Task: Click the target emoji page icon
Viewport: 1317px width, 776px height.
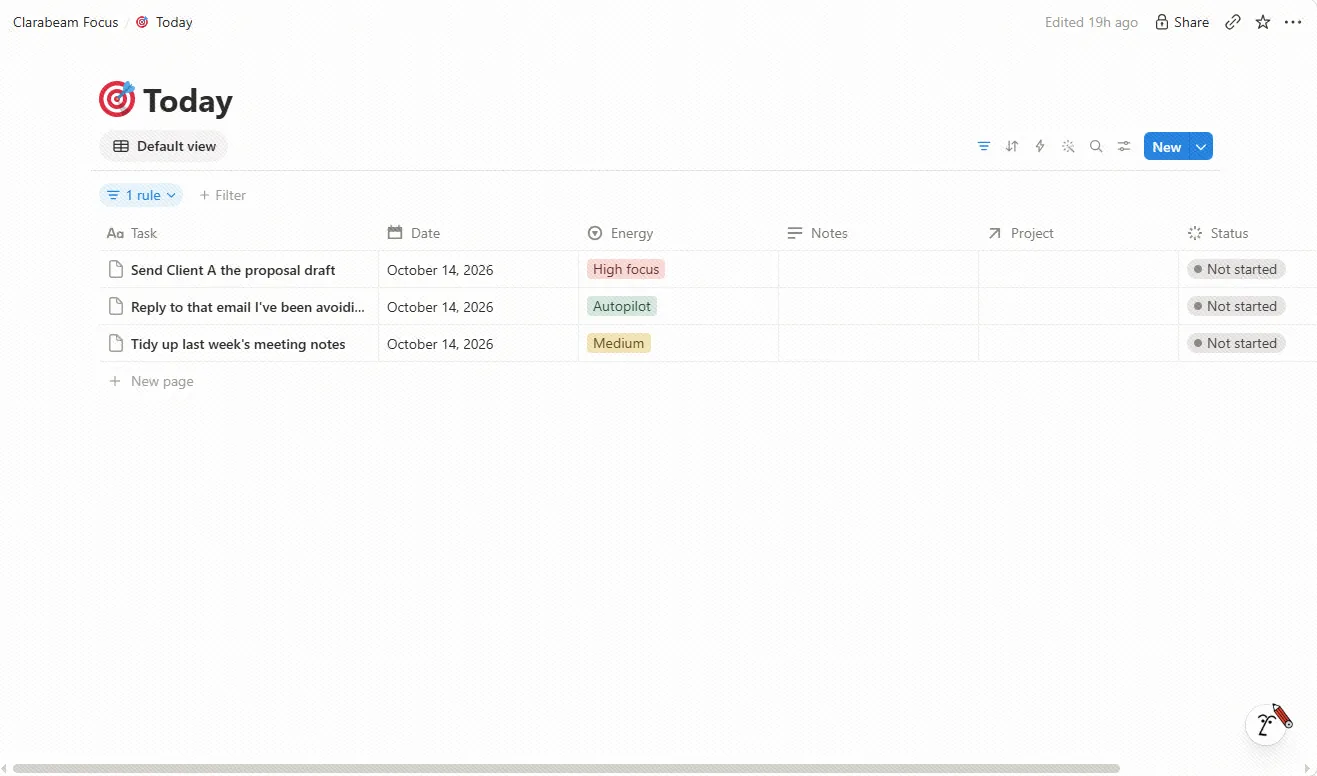Action: (116, 99)
